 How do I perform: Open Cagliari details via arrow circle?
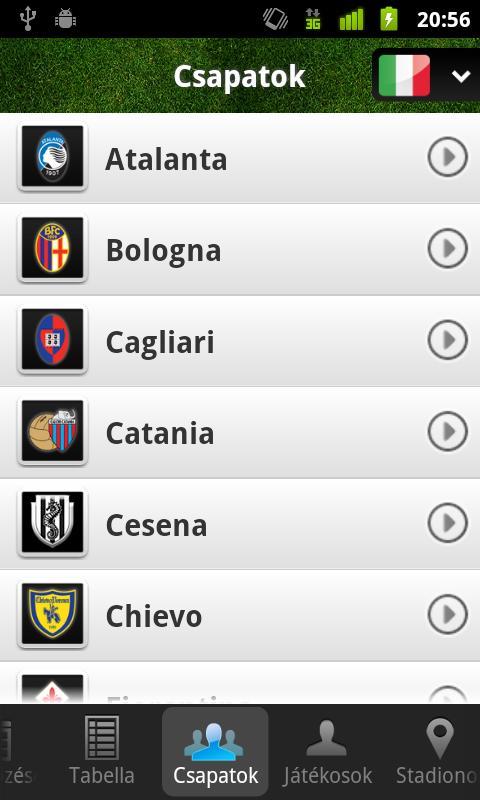click(x=447, y=340)
